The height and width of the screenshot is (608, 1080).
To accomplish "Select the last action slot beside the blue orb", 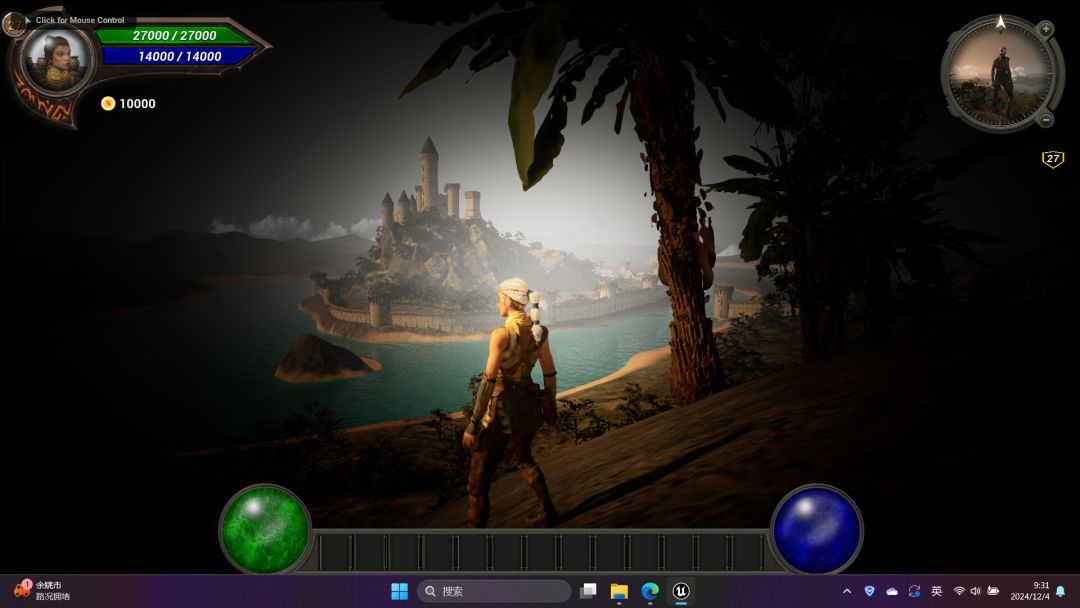I will point(746,552).
